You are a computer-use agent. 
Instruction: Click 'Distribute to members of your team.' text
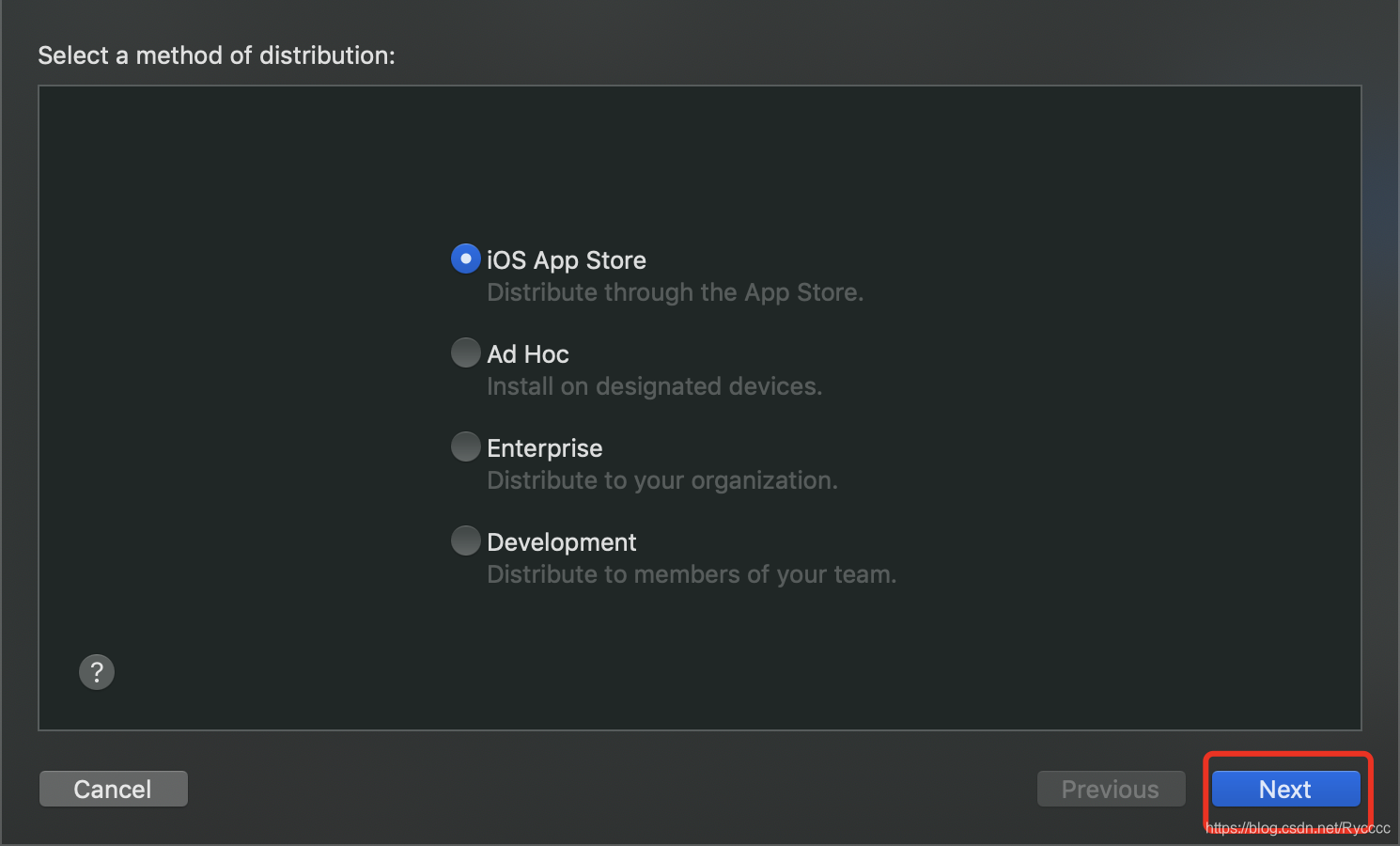coord(692,574)
